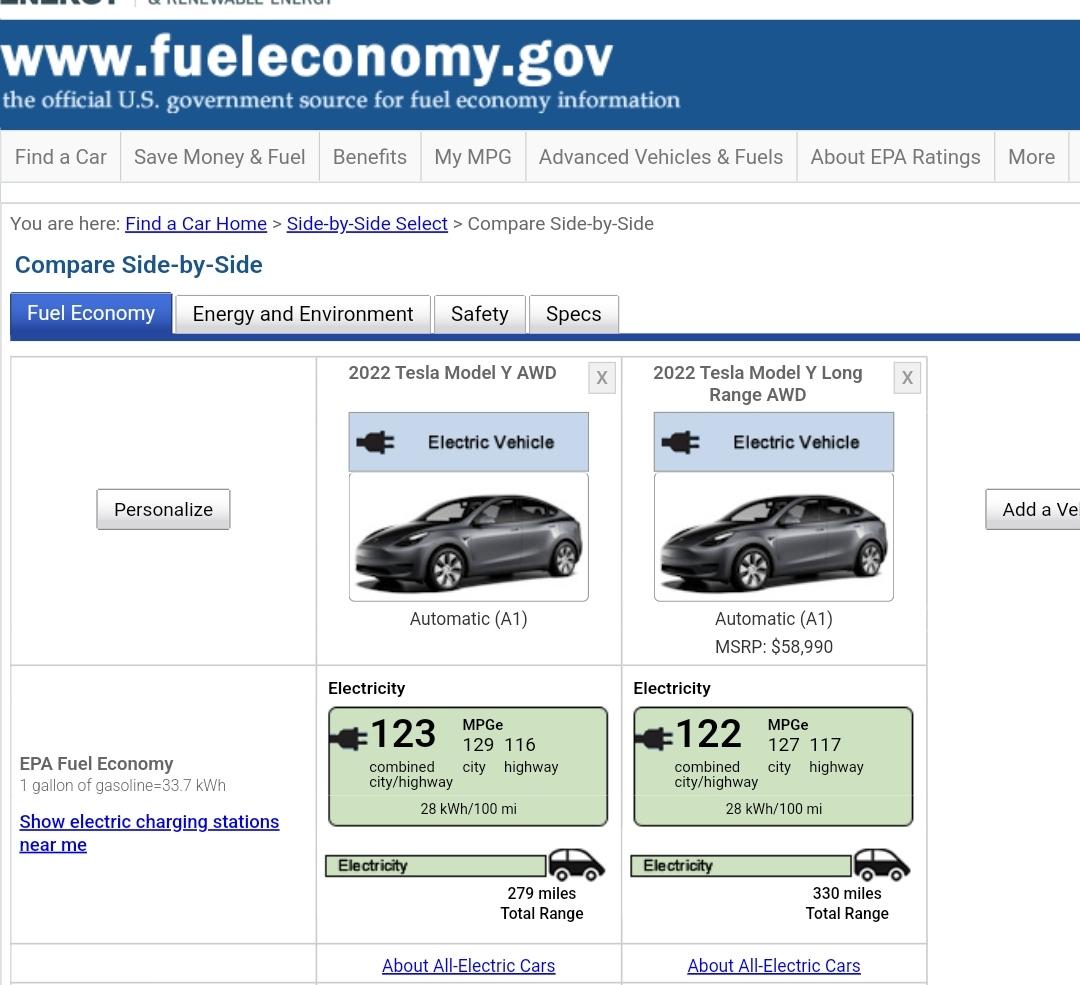Click the plug icon beside 122 combined MPGe
Image resolution: width=1080 pixels, height=985 pixels.
654,738
